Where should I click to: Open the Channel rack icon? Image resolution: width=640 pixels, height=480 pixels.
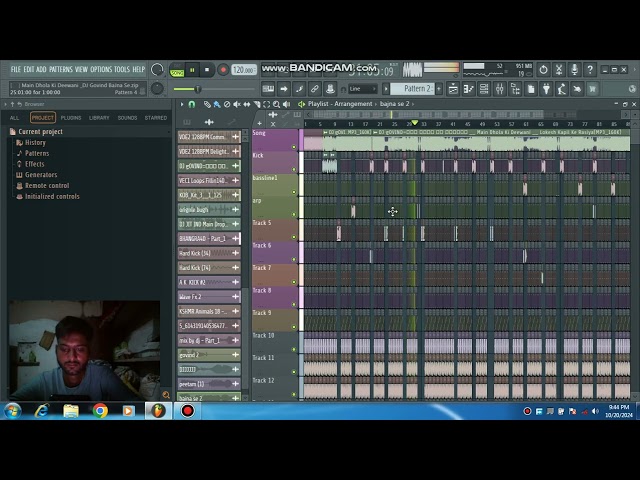coord(484,89)
